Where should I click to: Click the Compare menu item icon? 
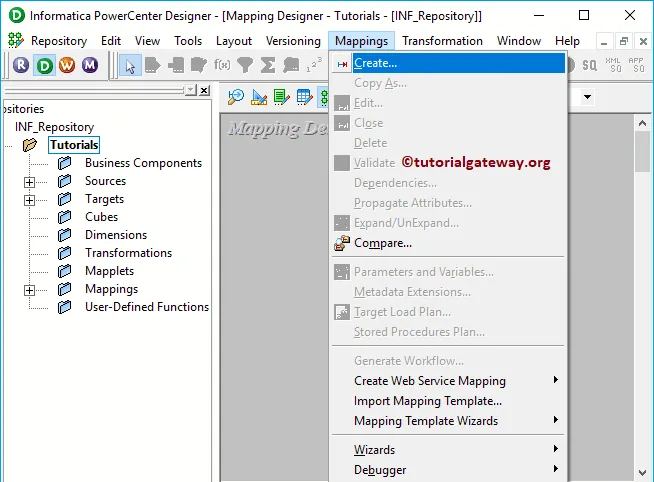pyautogui.click(x=342, y=243)
